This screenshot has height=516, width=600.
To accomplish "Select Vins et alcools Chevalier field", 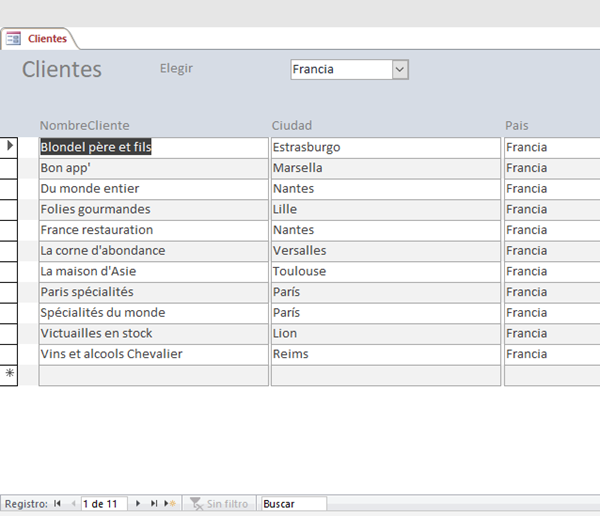I will point(153,354).
